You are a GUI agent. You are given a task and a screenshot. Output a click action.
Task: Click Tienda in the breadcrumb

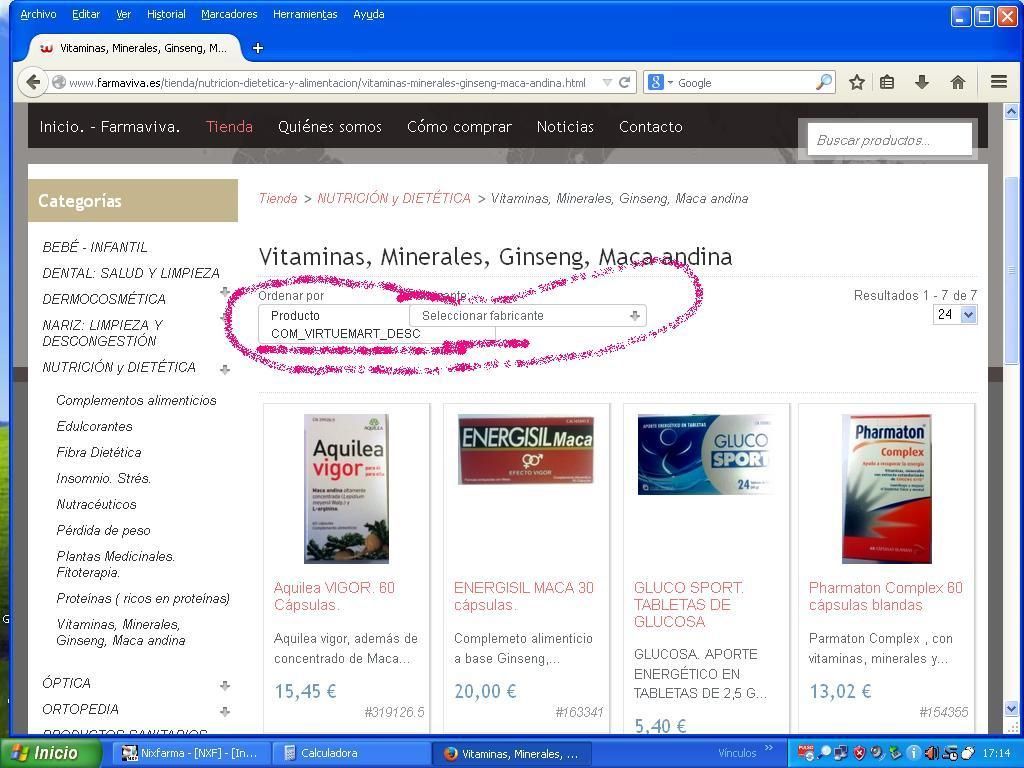pos(278,199)
